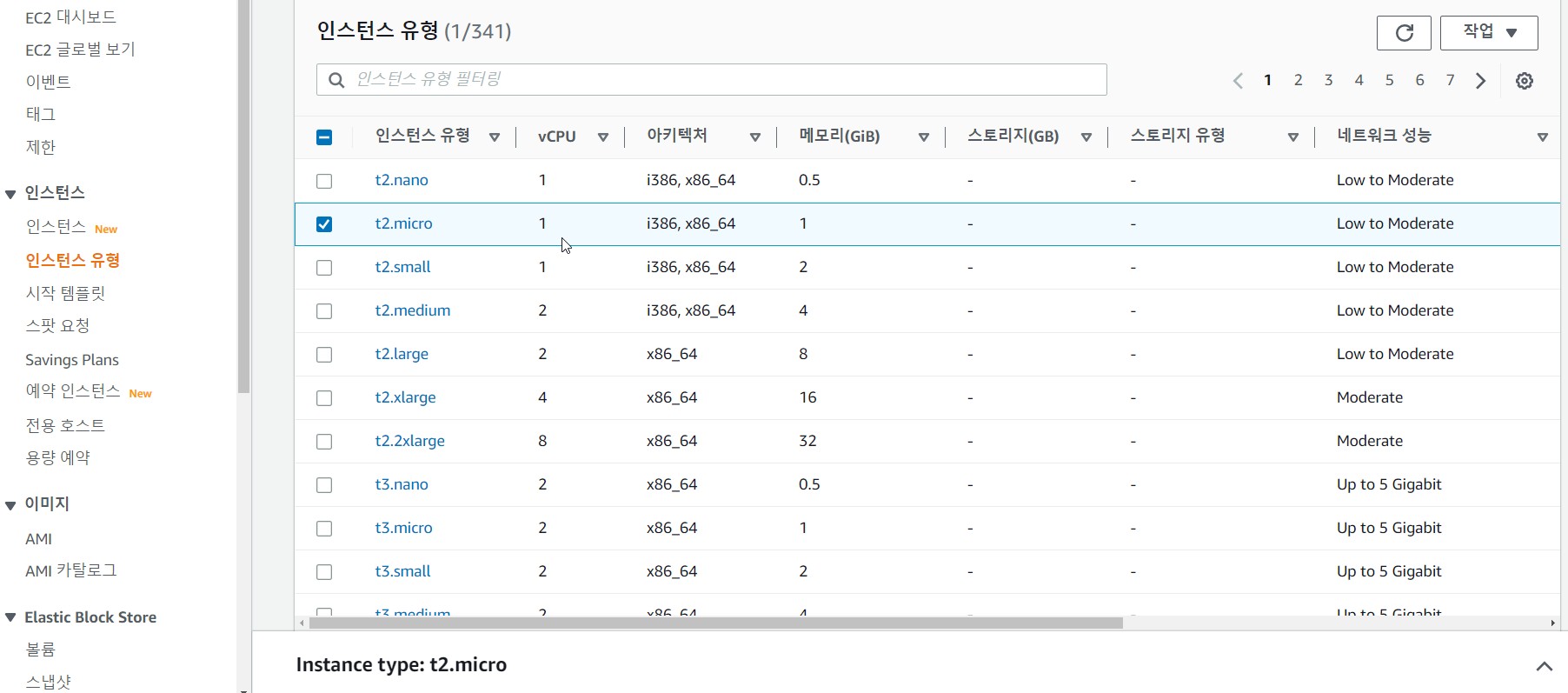Uncheck the t2.micro row checkbox

pyautogui.click(x=324, y=224)
